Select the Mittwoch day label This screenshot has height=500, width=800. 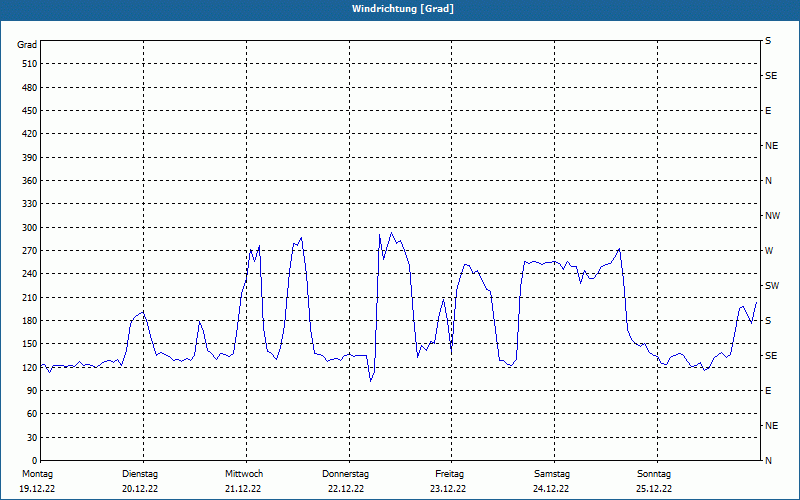pyautogui.click(x=244, y=474)
